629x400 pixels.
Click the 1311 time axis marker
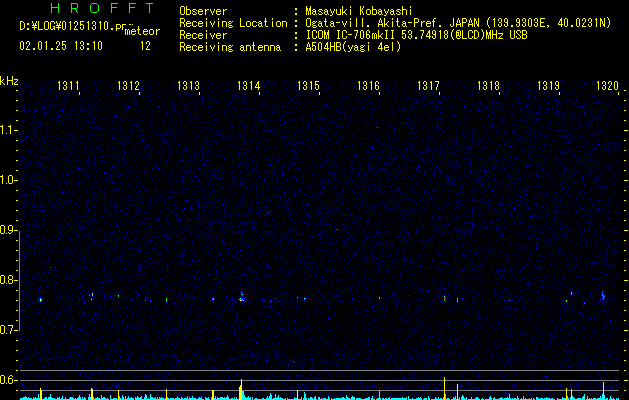click(x=68, y=86)
